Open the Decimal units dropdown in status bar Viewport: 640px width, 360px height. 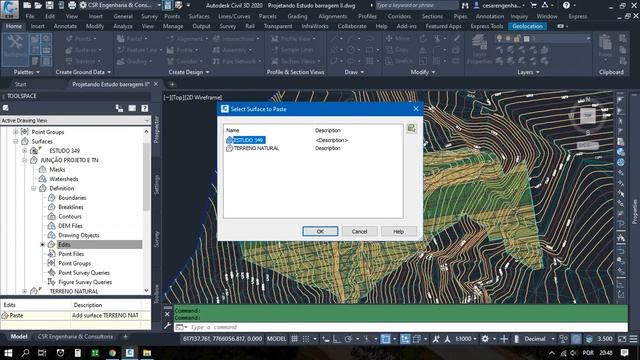pos(539,339)
